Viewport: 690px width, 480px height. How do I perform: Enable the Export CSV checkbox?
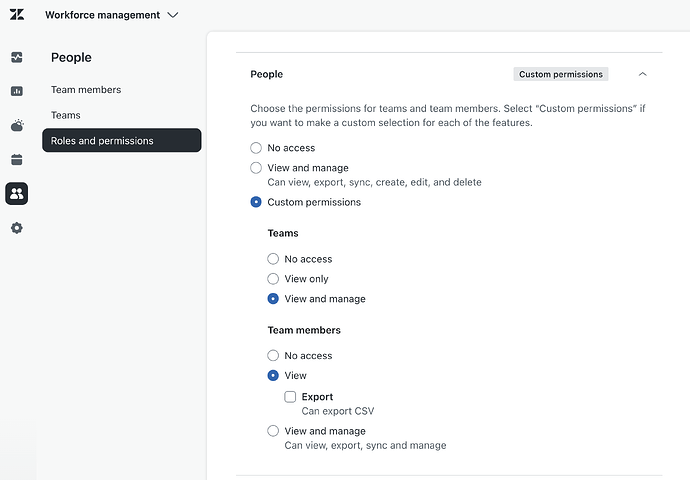click(x=290, y=397)
